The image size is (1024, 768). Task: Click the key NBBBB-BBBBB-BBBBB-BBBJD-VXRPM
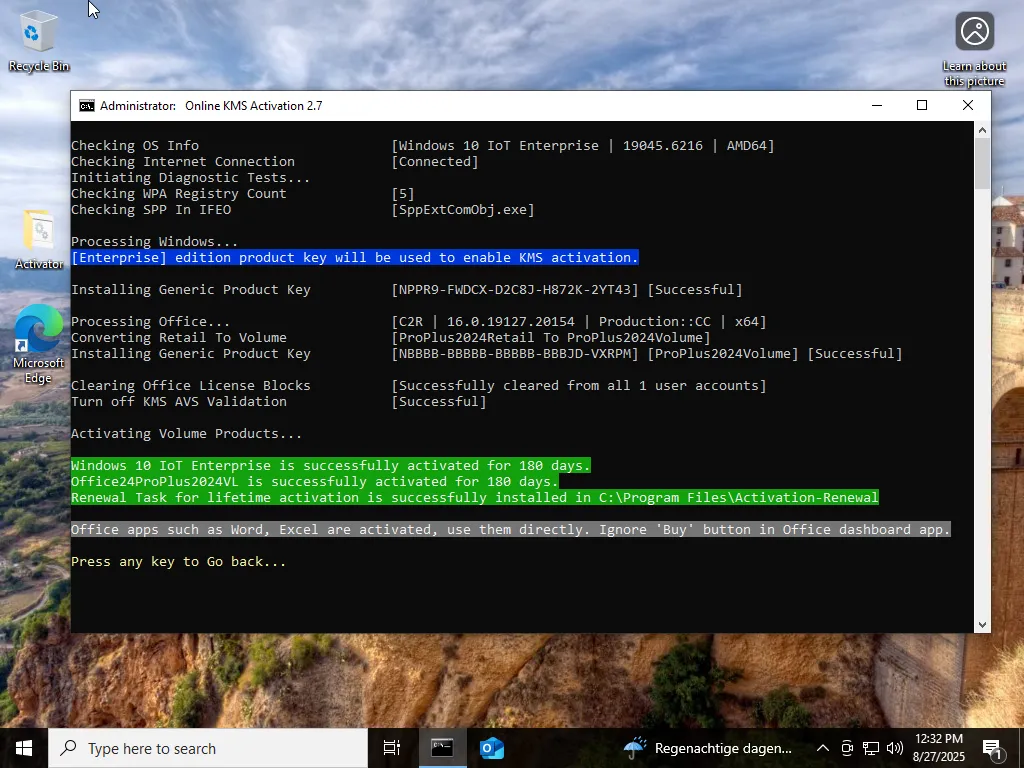515,353
